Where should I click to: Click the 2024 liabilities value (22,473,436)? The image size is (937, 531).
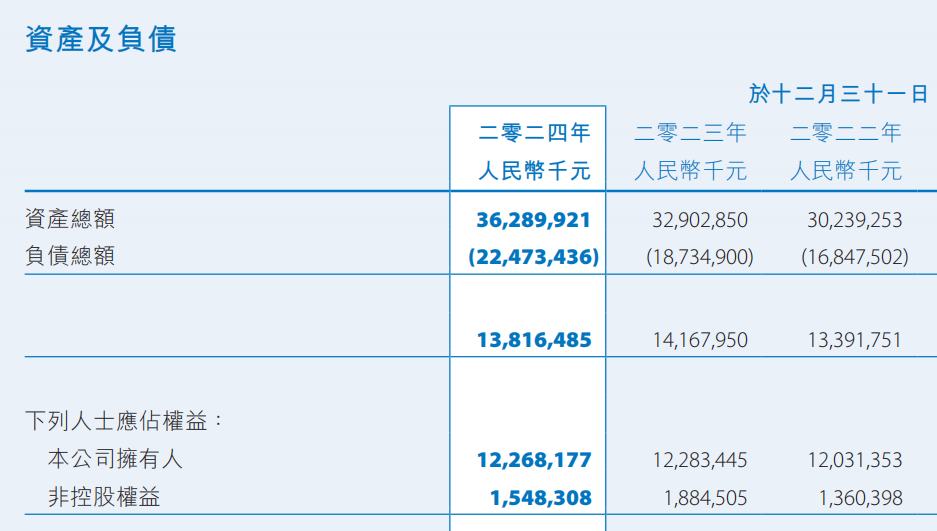(533, 257)
